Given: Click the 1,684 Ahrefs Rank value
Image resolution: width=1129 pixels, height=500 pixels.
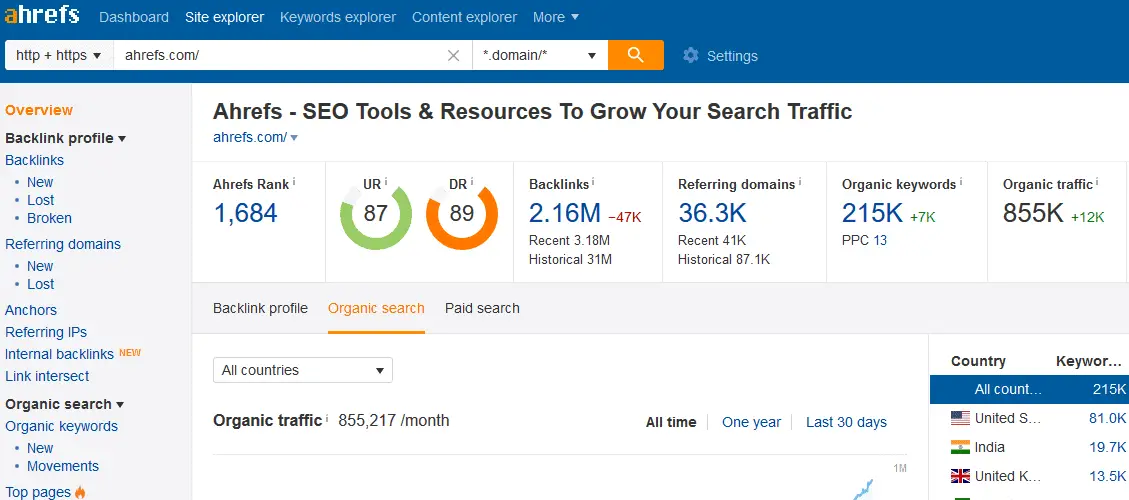Looking at the screenshot, I should [x=246, y=213].
